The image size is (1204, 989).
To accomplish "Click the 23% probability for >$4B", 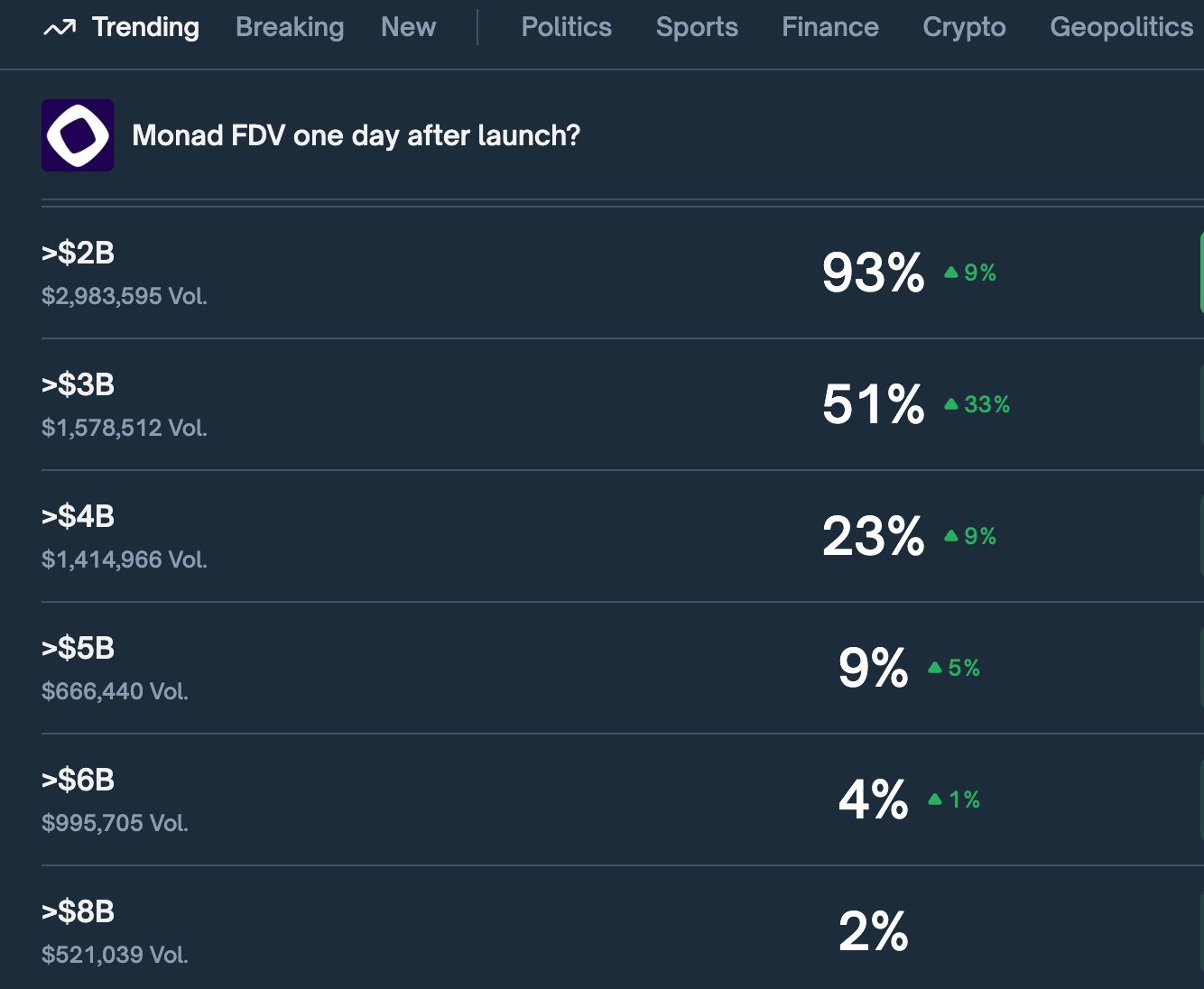I will coord(873,536).
